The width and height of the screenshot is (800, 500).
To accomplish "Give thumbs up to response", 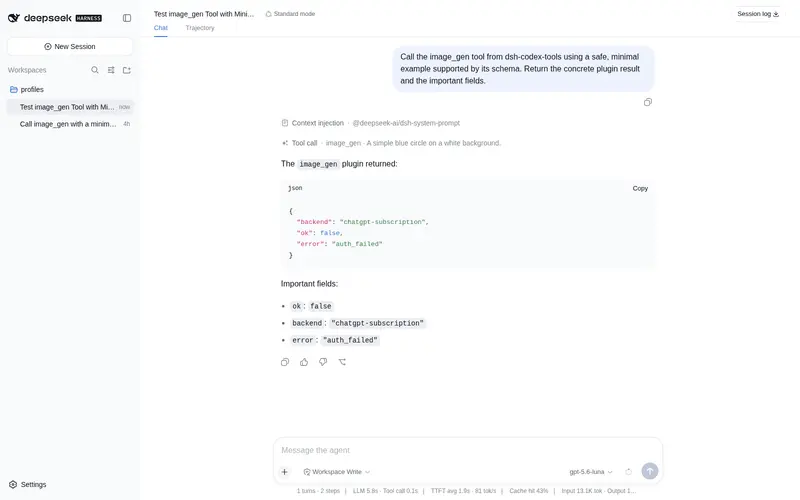I will [x=304, y=362].
